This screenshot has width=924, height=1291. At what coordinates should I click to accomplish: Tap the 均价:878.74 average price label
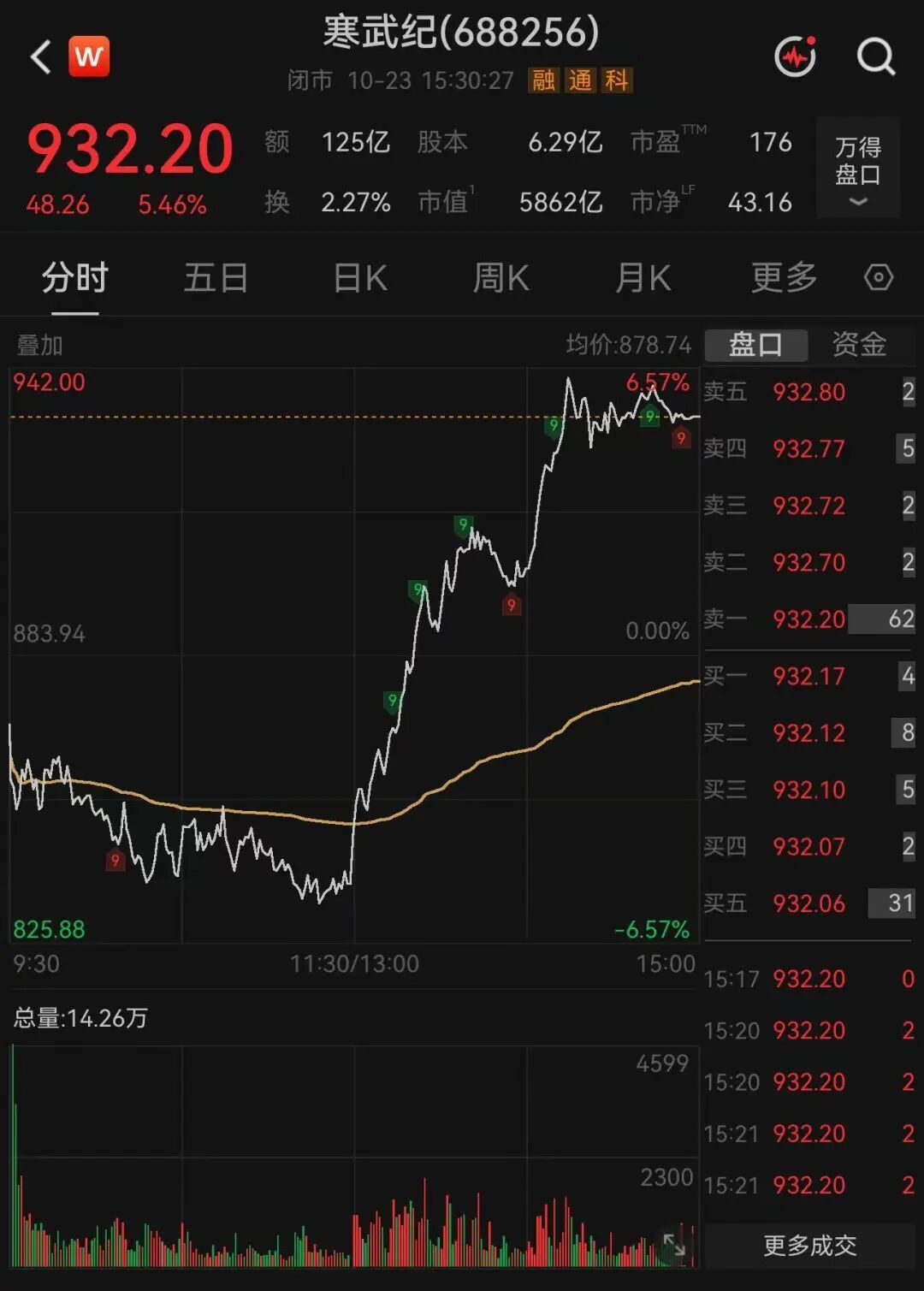click(629, 345)
